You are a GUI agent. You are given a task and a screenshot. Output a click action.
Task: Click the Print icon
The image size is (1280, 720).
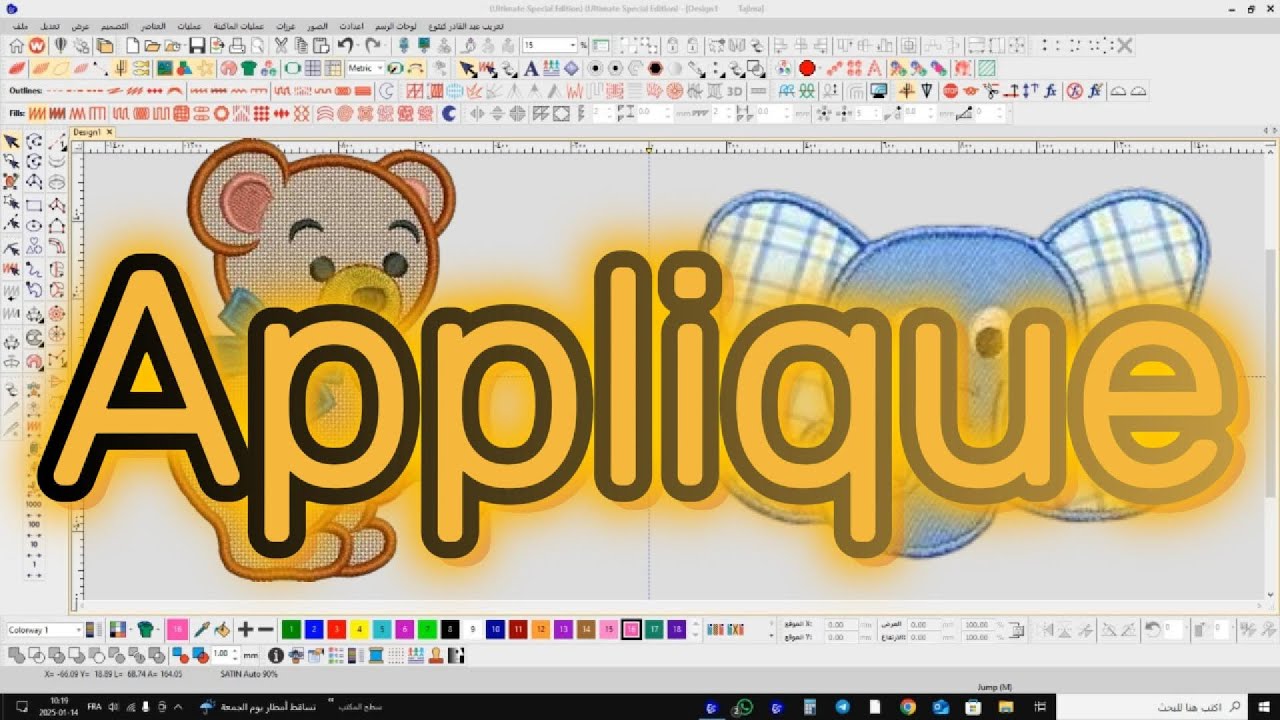tap(237, 45)
